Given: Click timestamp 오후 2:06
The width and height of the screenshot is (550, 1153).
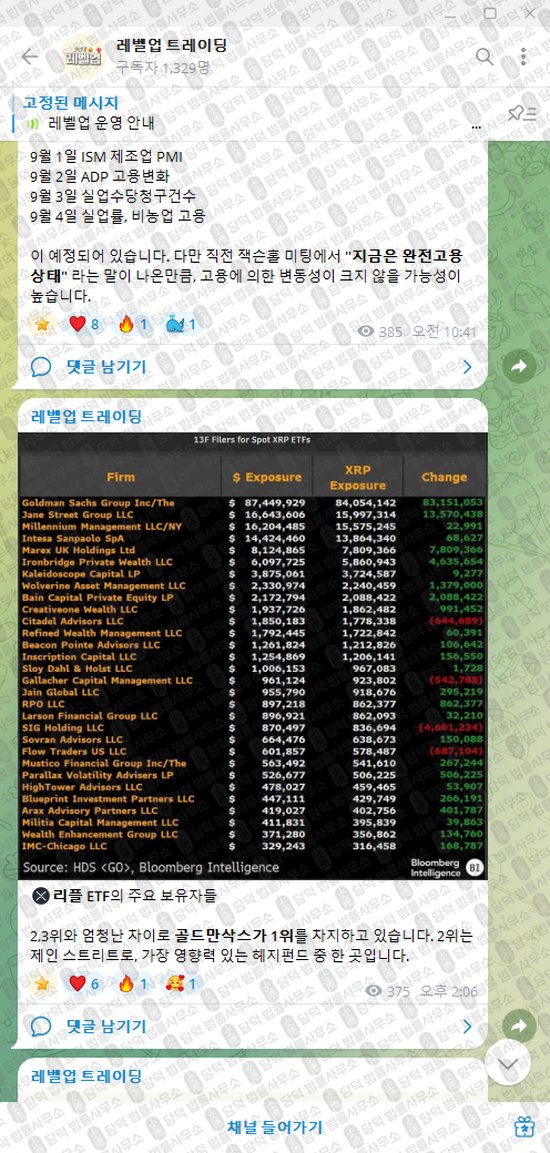Looking at the screenshot, I should (x=449, y=992).
